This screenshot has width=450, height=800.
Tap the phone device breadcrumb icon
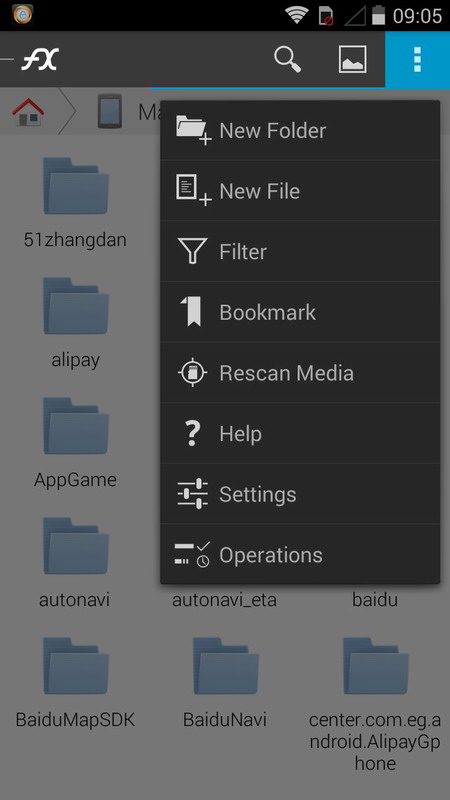(x=110, y=111)
